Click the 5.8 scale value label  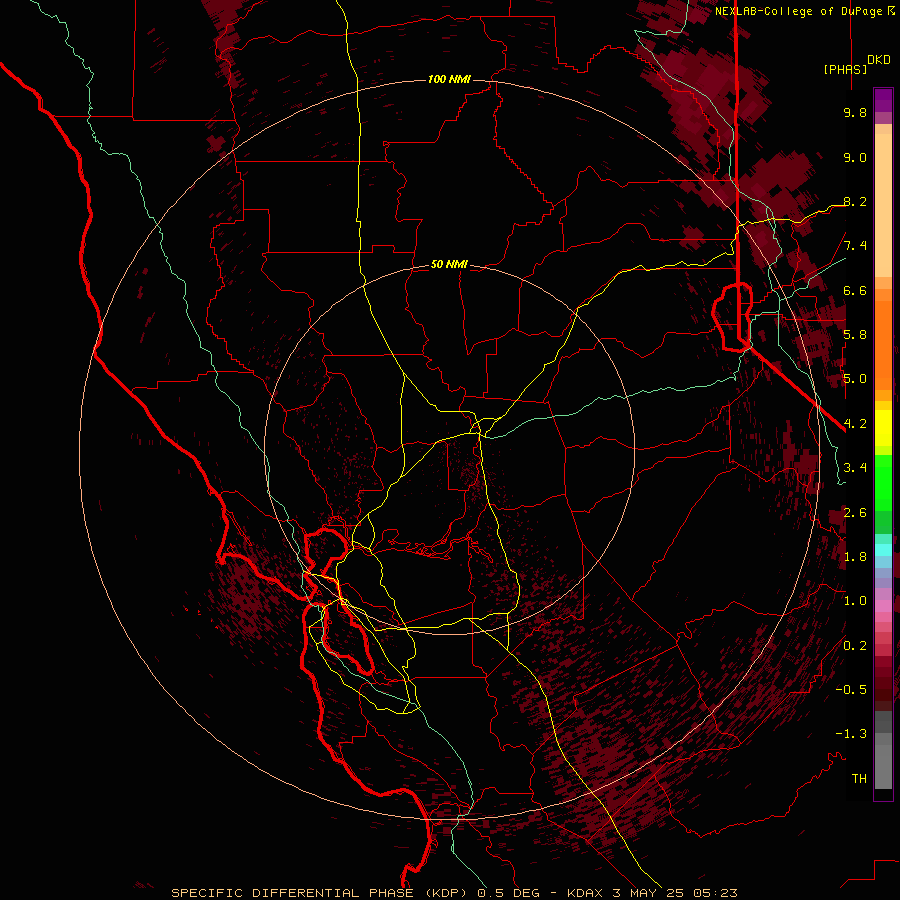coord(855,335)
